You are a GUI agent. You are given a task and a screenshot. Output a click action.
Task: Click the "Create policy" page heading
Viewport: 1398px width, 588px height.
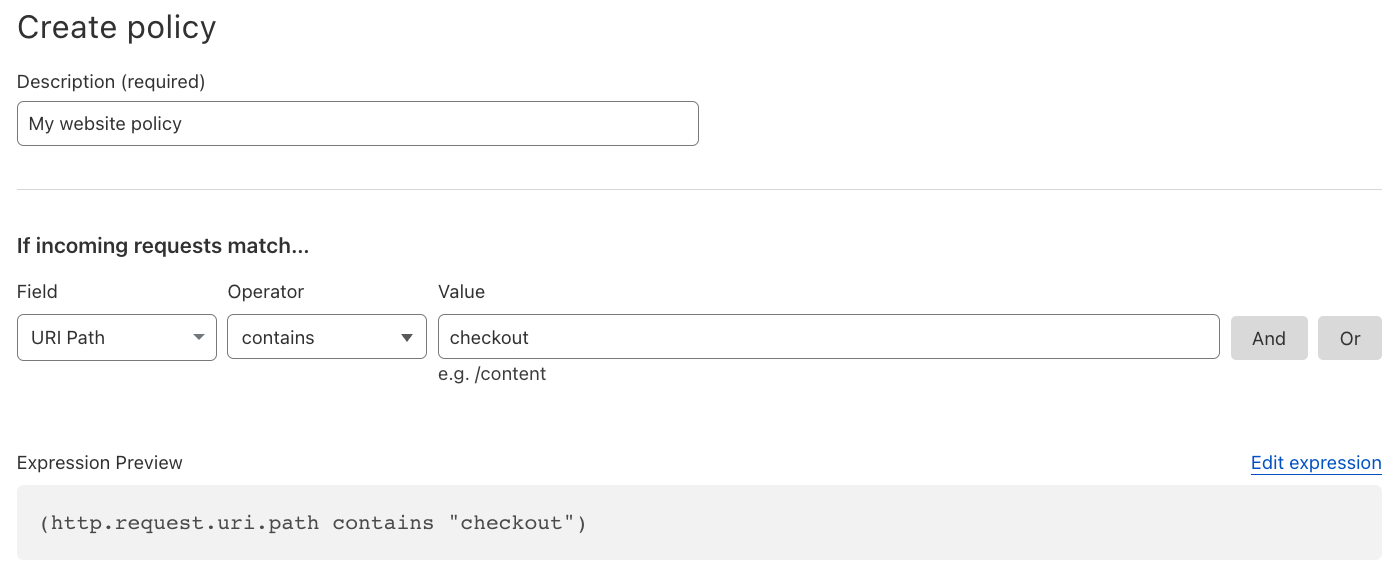pyautogui.click(x=117, y=27)
